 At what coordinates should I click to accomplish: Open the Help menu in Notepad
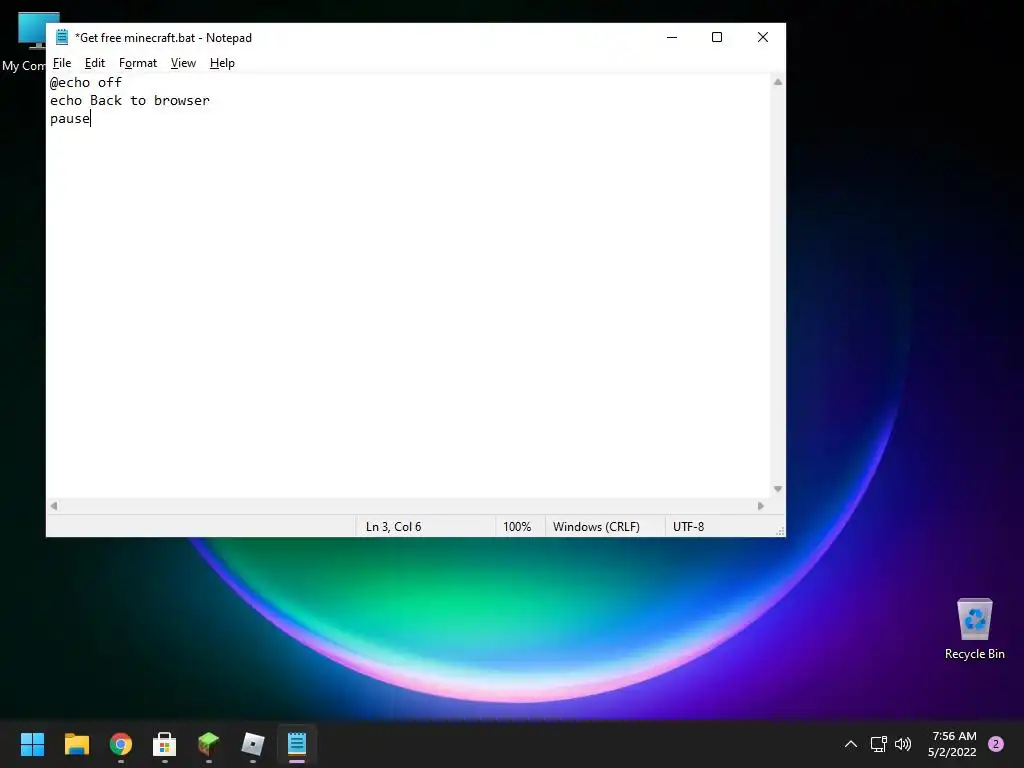pos(222,63)
